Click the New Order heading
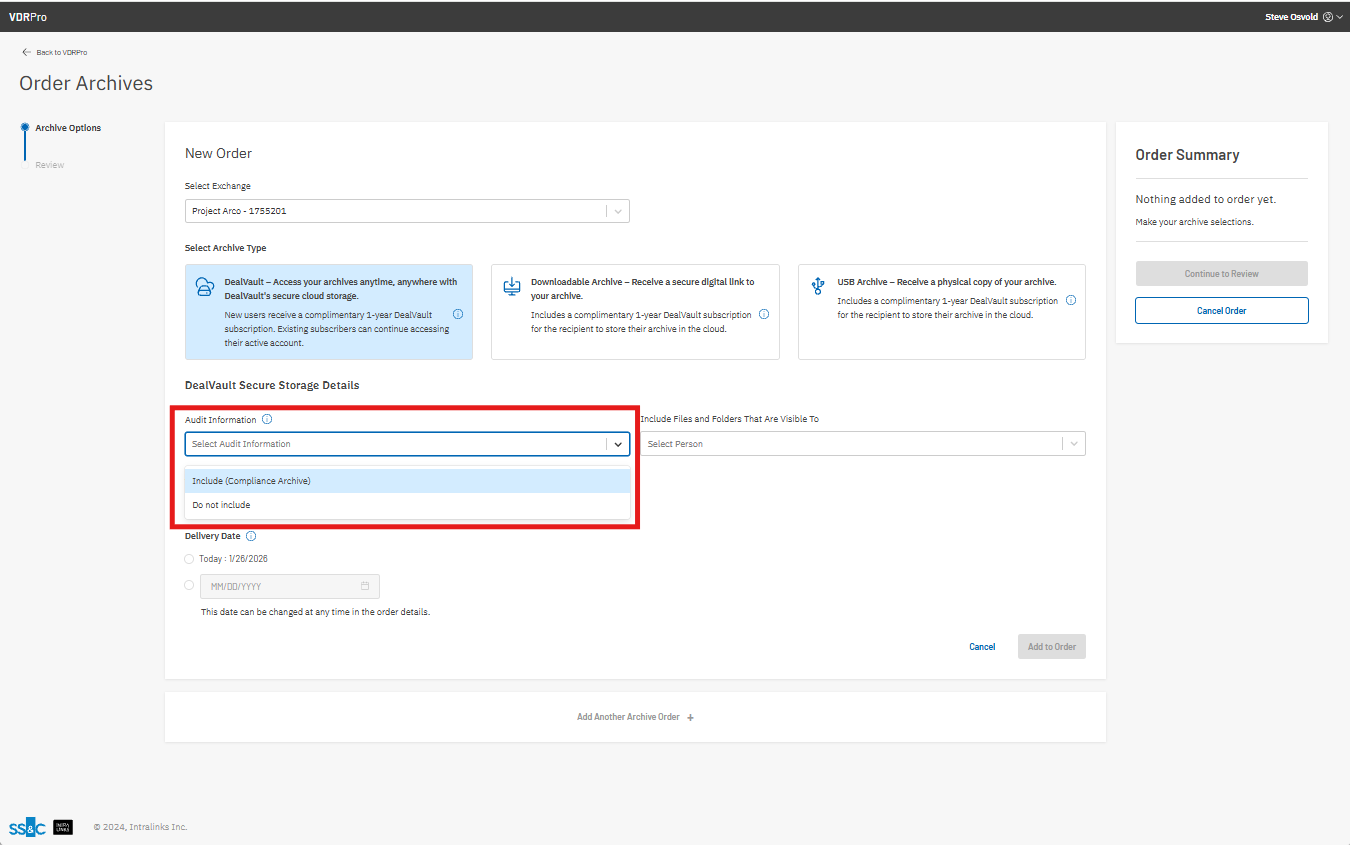The height and width of the screenshot is (845, 1350). click(218, 153)
